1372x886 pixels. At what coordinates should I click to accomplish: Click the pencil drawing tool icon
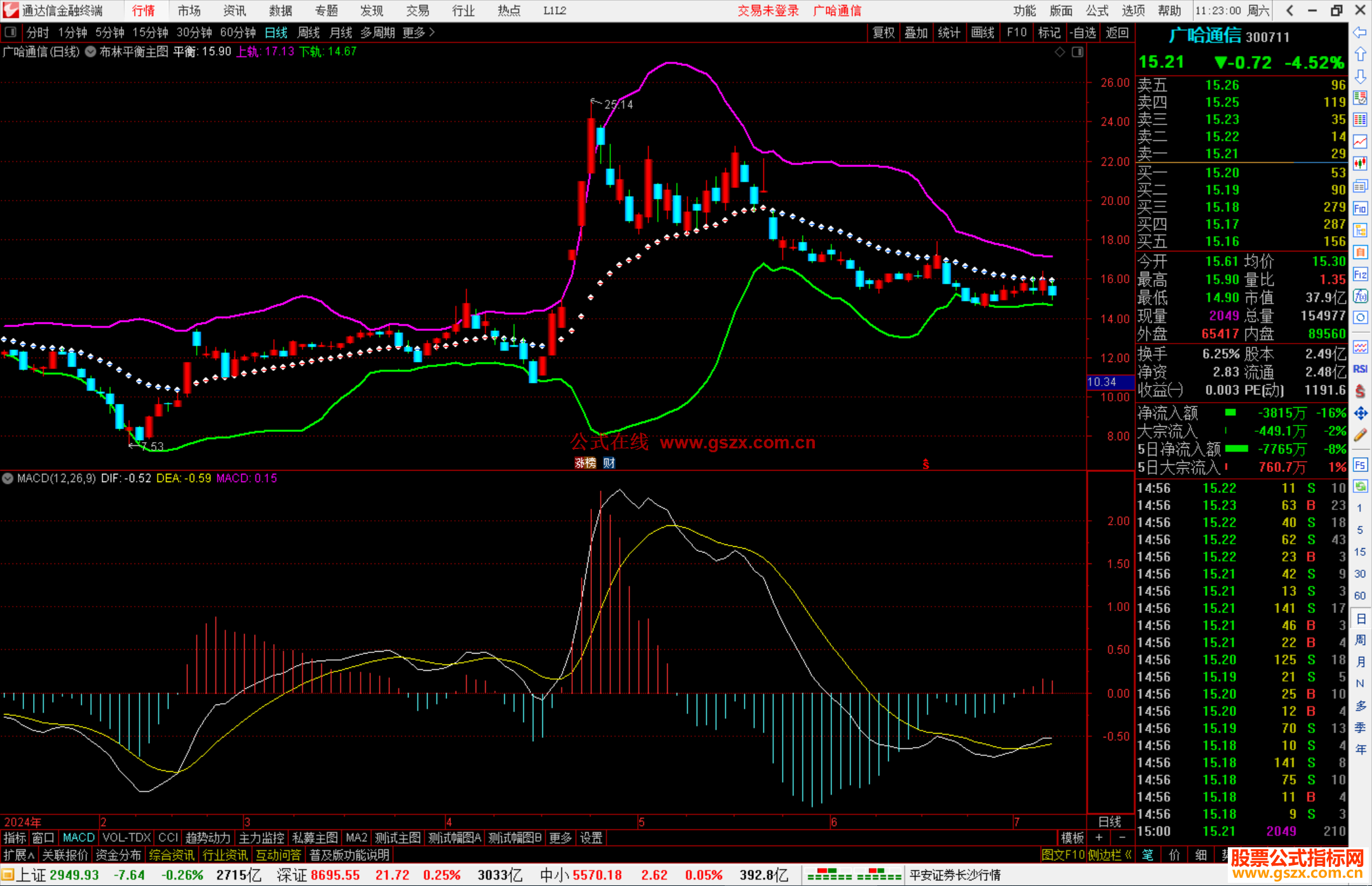tap(1360, 435)
